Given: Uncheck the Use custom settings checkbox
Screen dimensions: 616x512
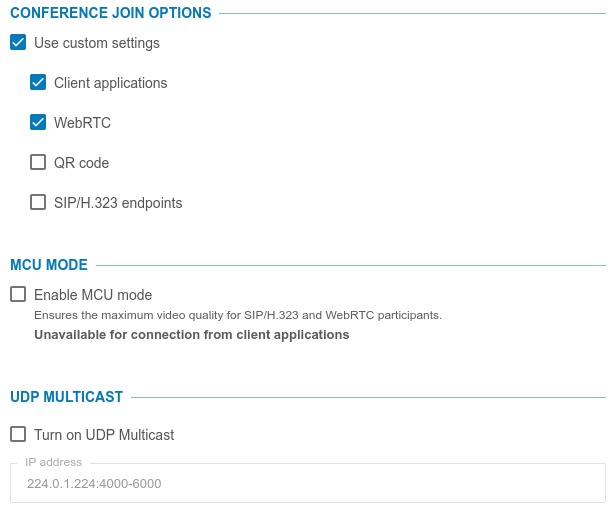Looking at the screenshot, I should click(x=18, y=43).
